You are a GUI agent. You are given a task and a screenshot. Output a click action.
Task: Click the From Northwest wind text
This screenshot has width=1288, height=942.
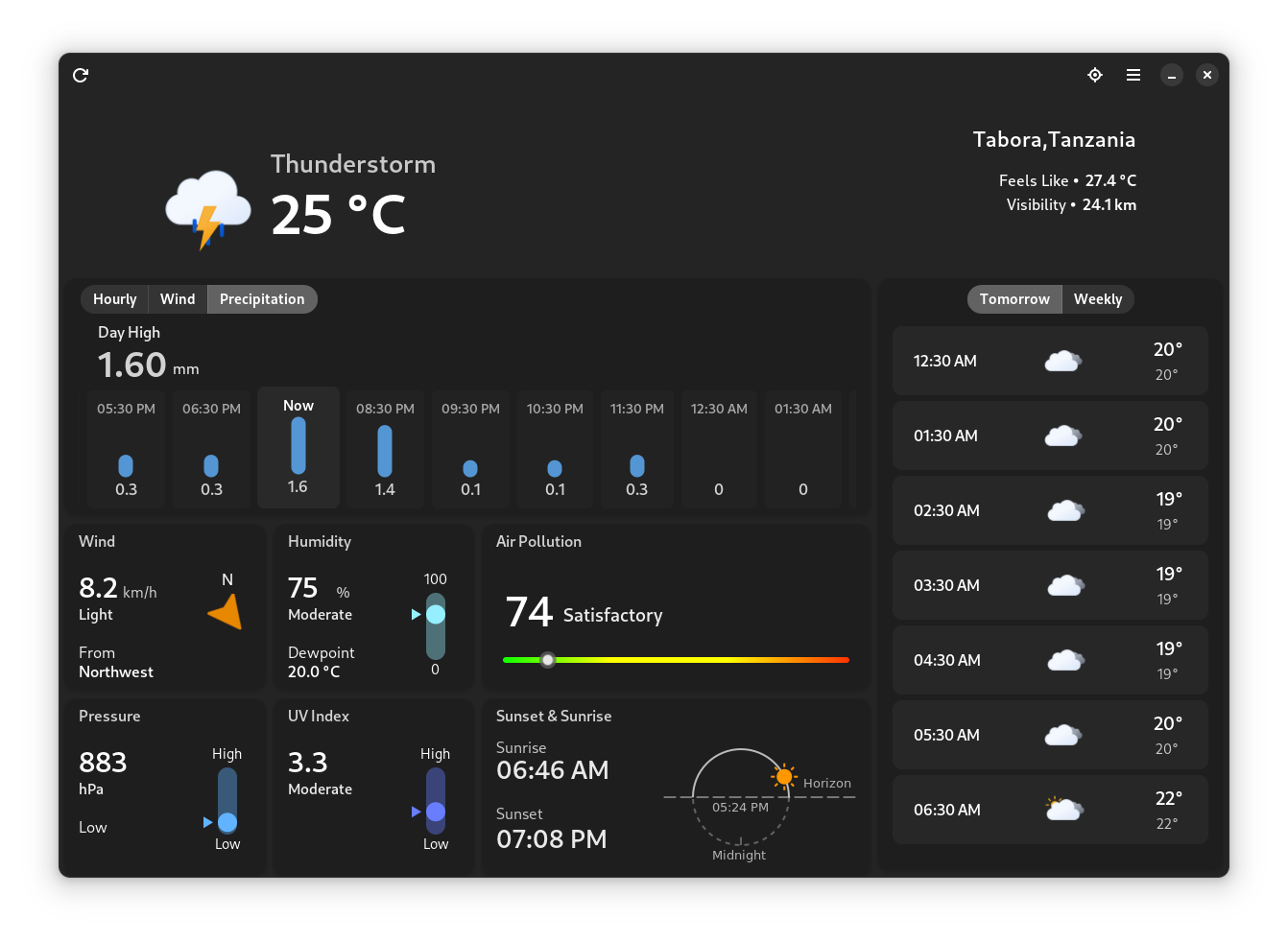tap(116, 662)
